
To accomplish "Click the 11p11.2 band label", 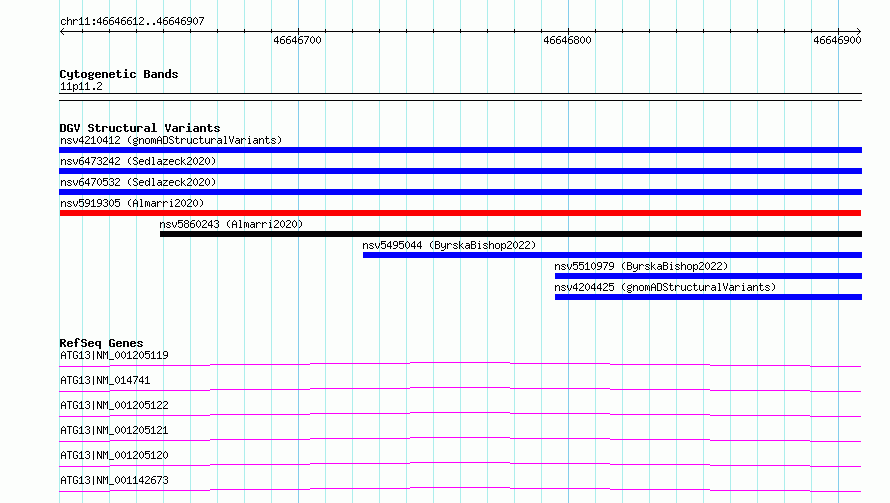I will (x=81, y=86).
